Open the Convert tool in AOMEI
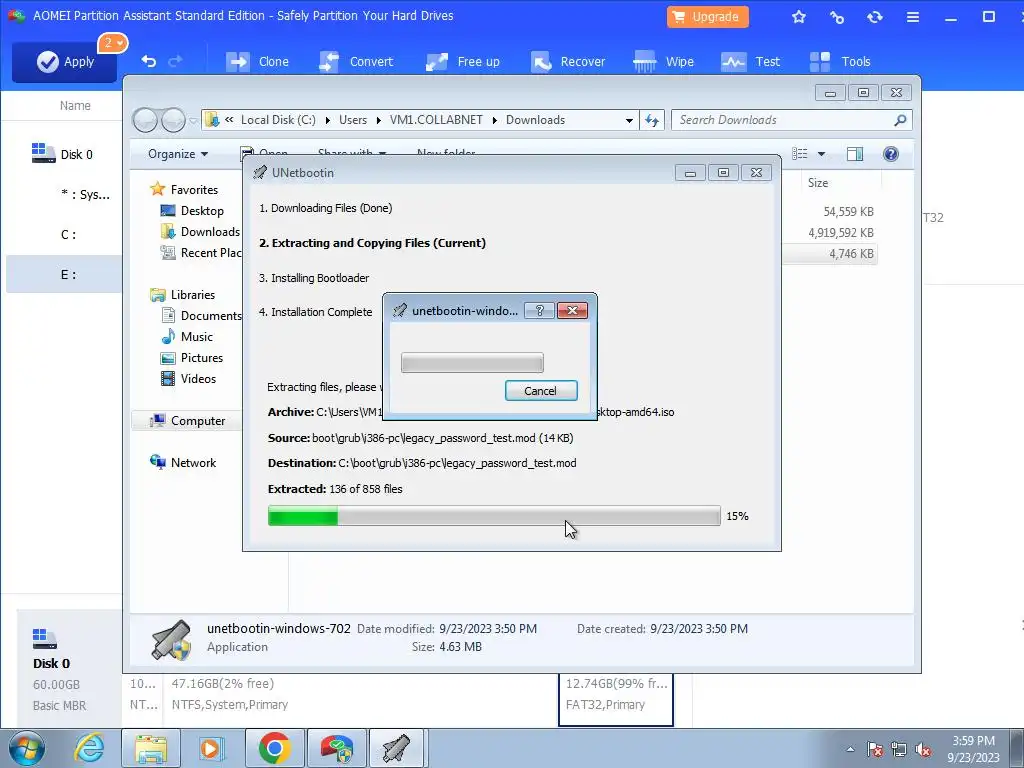This screenshot has width=1024, height=768. [x=356, y=61]
